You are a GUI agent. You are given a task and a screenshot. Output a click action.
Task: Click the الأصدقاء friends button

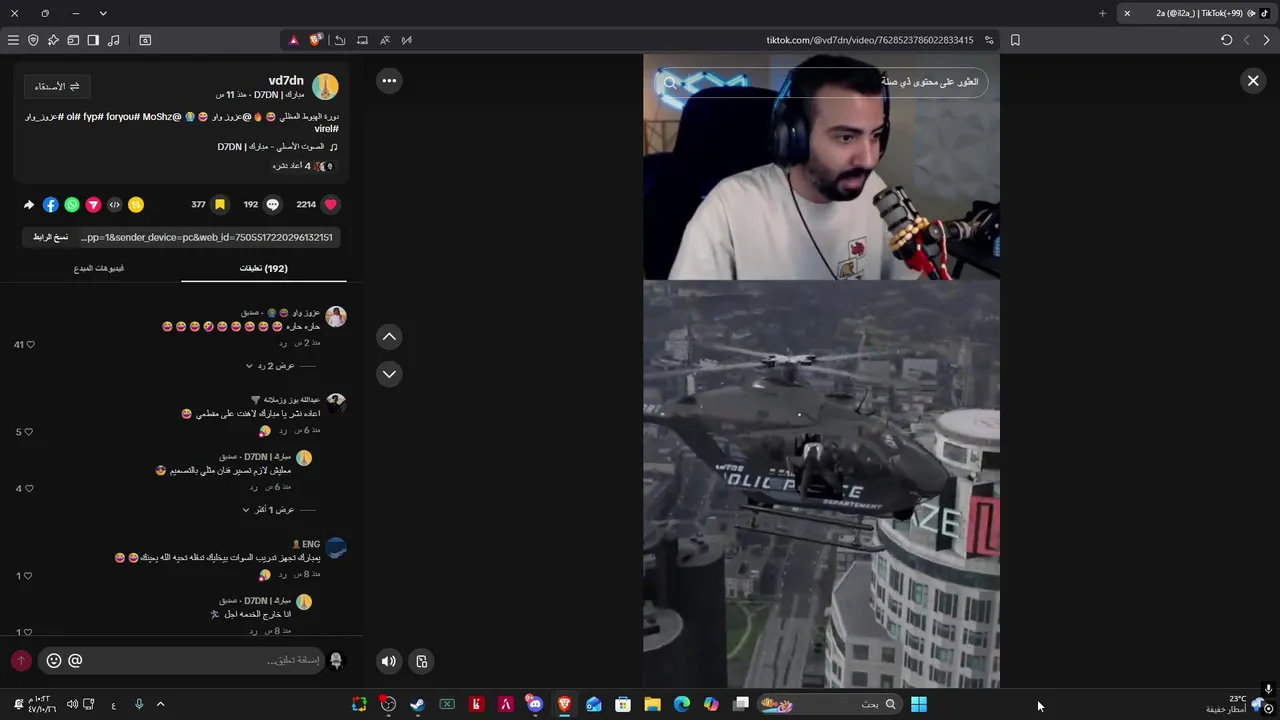coord(57,86)
